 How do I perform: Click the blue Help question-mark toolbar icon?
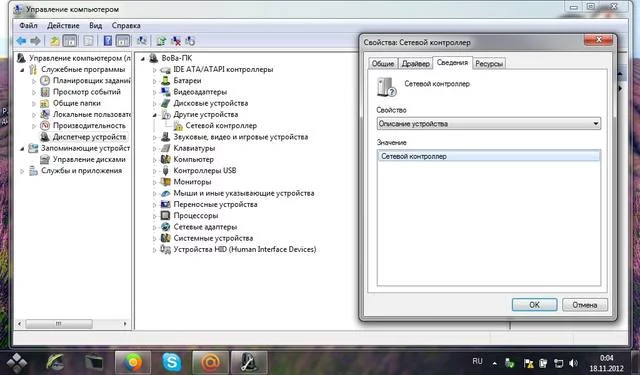108,41
